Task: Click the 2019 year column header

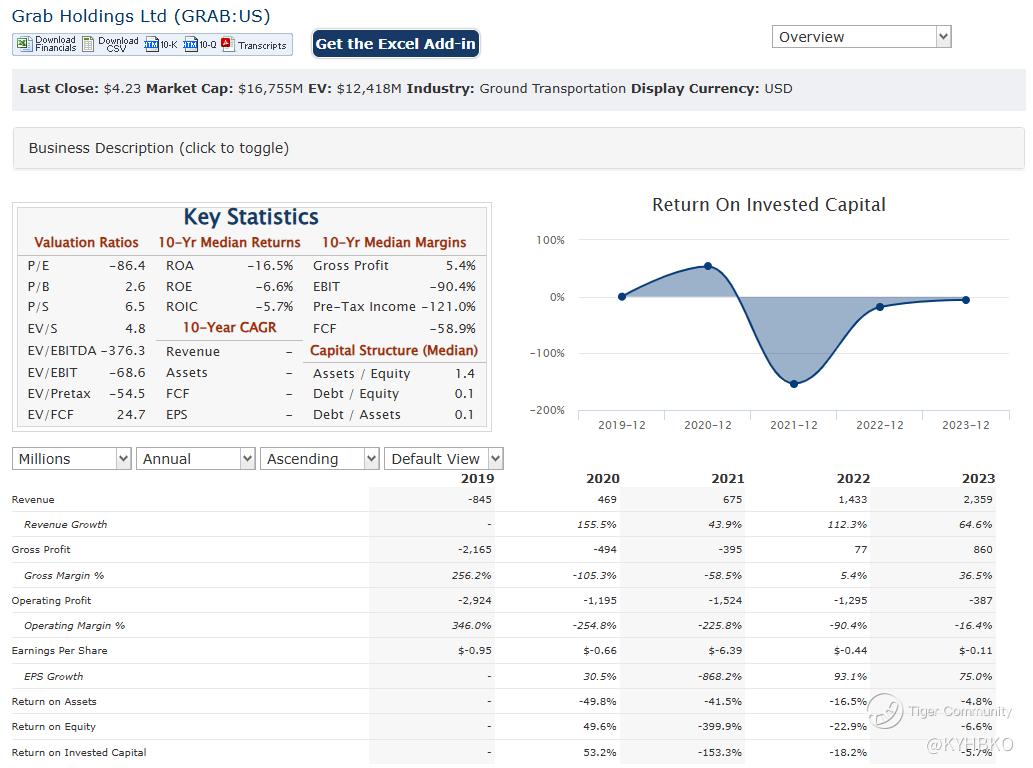Action: pyautogui.click(x=477, y=478)
